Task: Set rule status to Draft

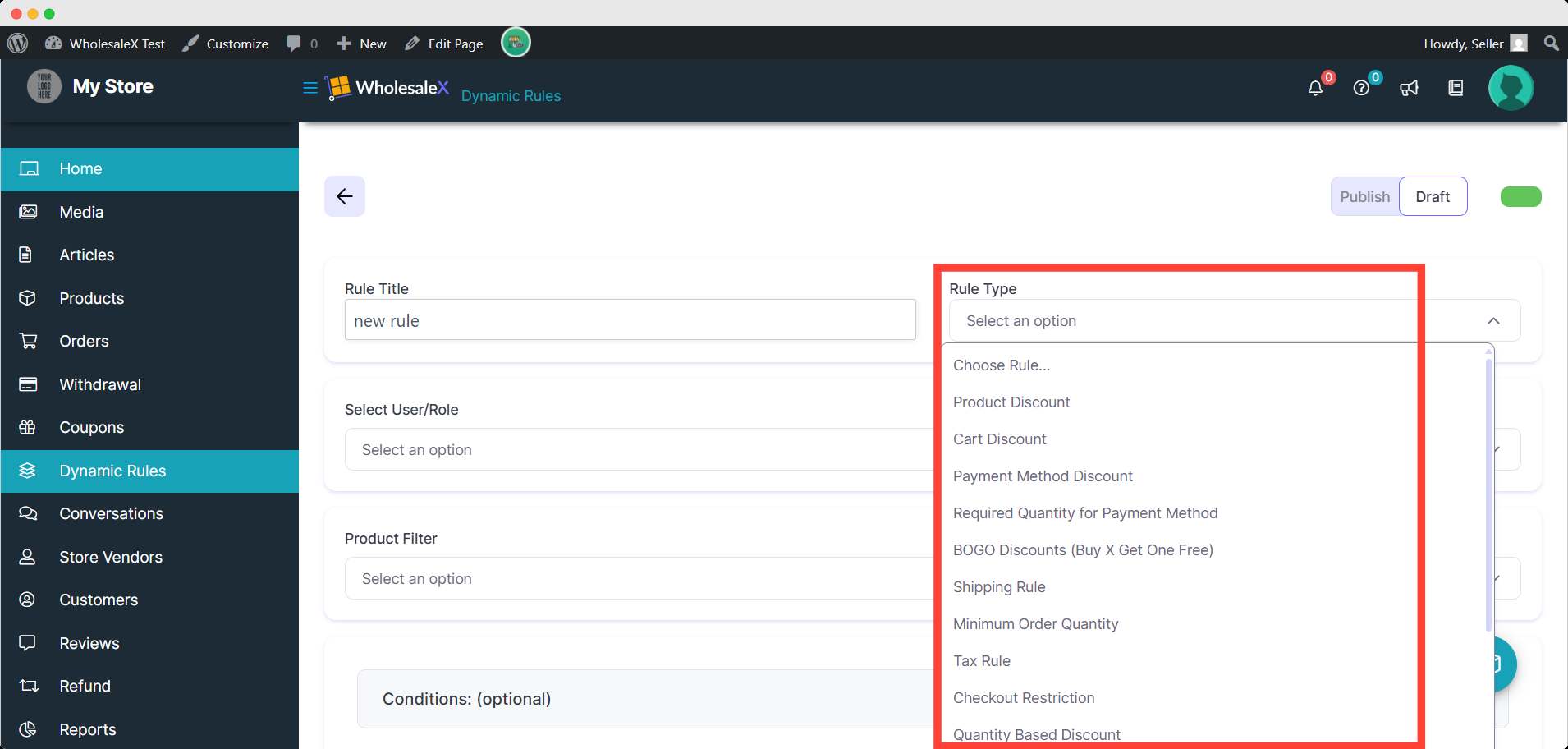Action: (x=1433, y=197)
